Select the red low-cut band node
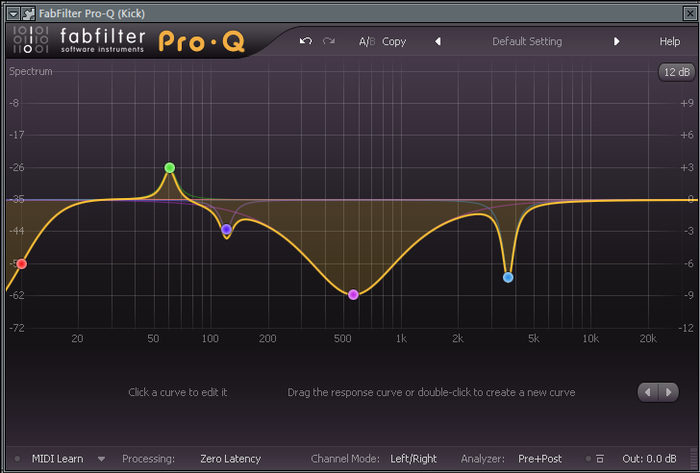 pos(21,264)
